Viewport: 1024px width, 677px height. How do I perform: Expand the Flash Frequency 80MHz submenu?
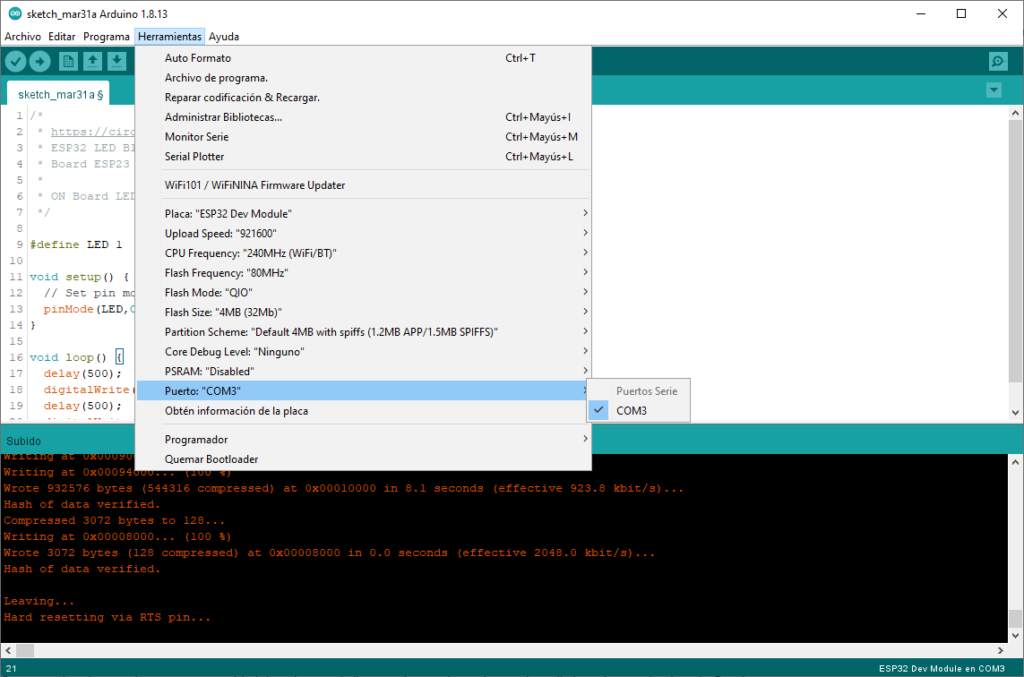pos(364,272)
